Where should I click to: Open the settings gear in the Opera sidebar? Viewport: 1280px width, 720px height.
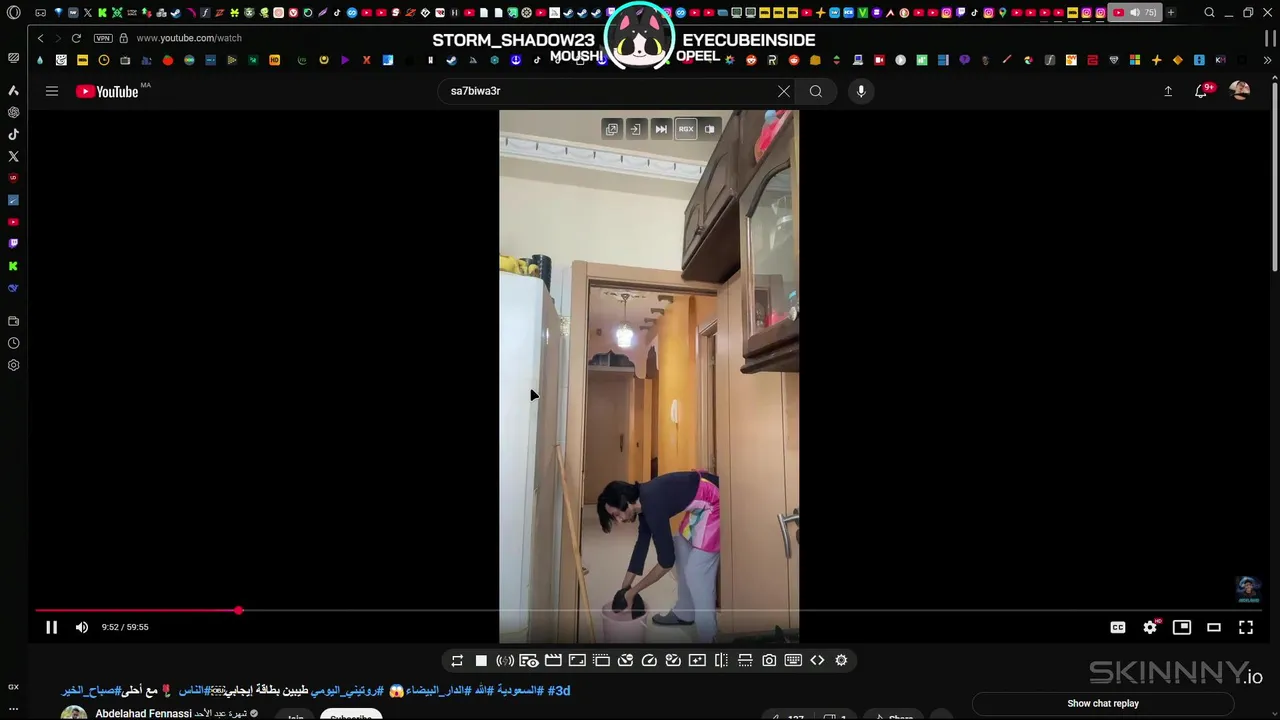click(x=13, y=365)
